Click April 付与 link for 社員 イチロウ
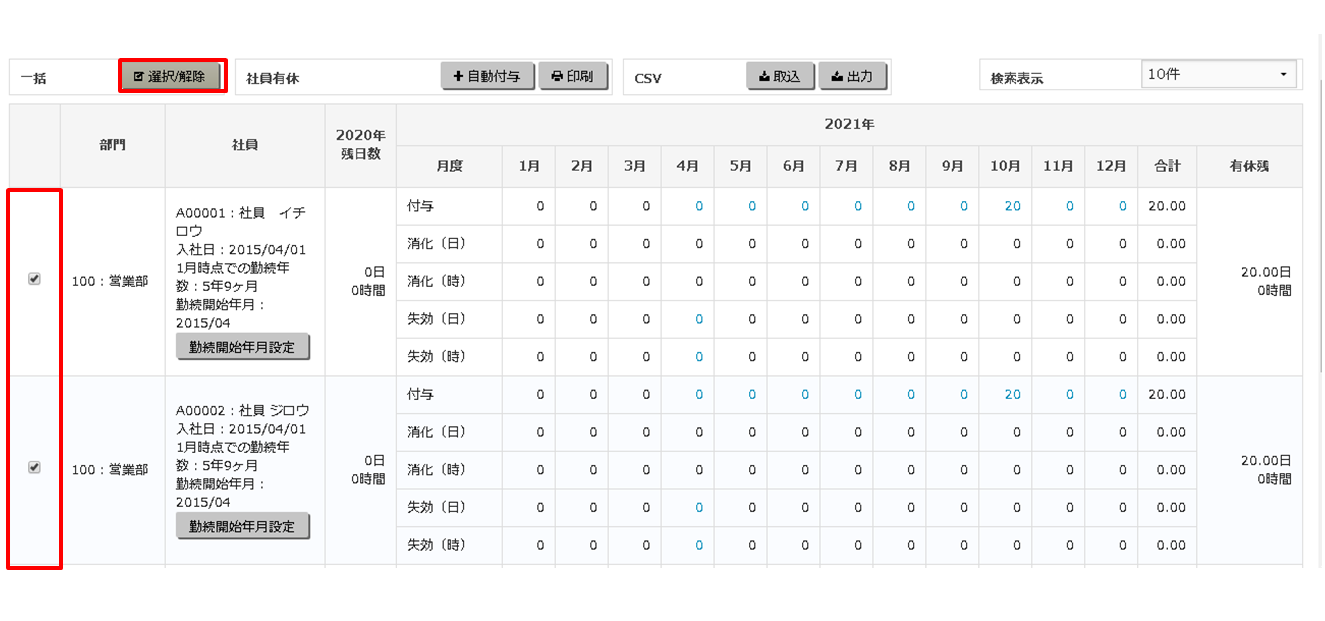 tap(699, 206)
